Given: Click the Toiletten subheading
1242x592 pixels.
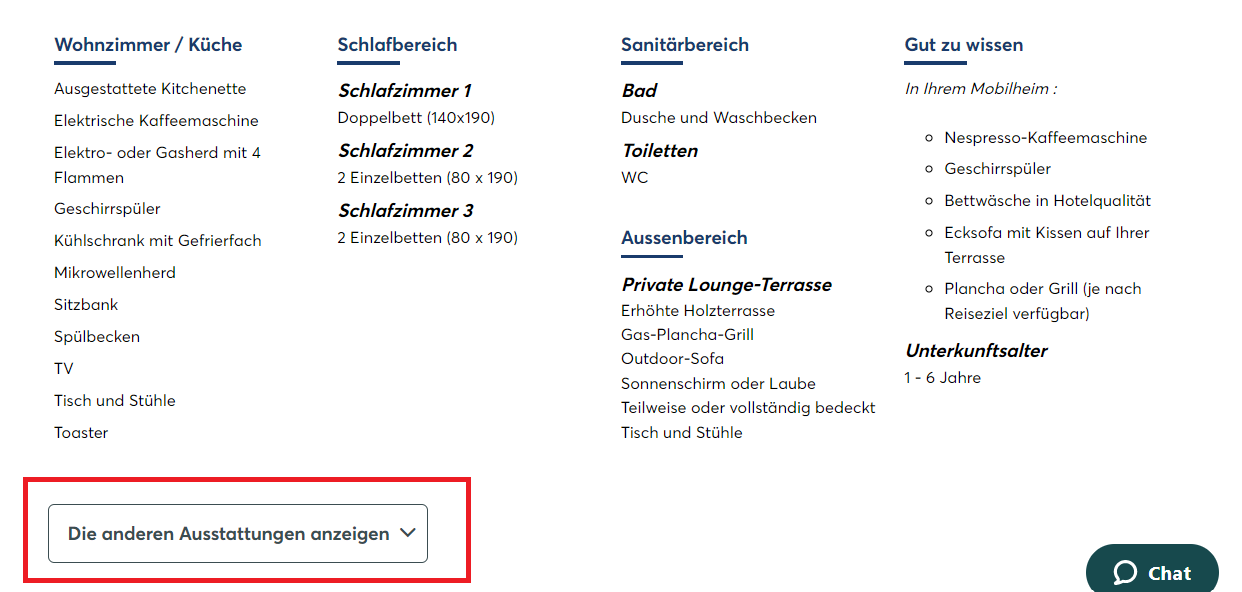Looking at the screenshot, I should click(x=659, y=151).
